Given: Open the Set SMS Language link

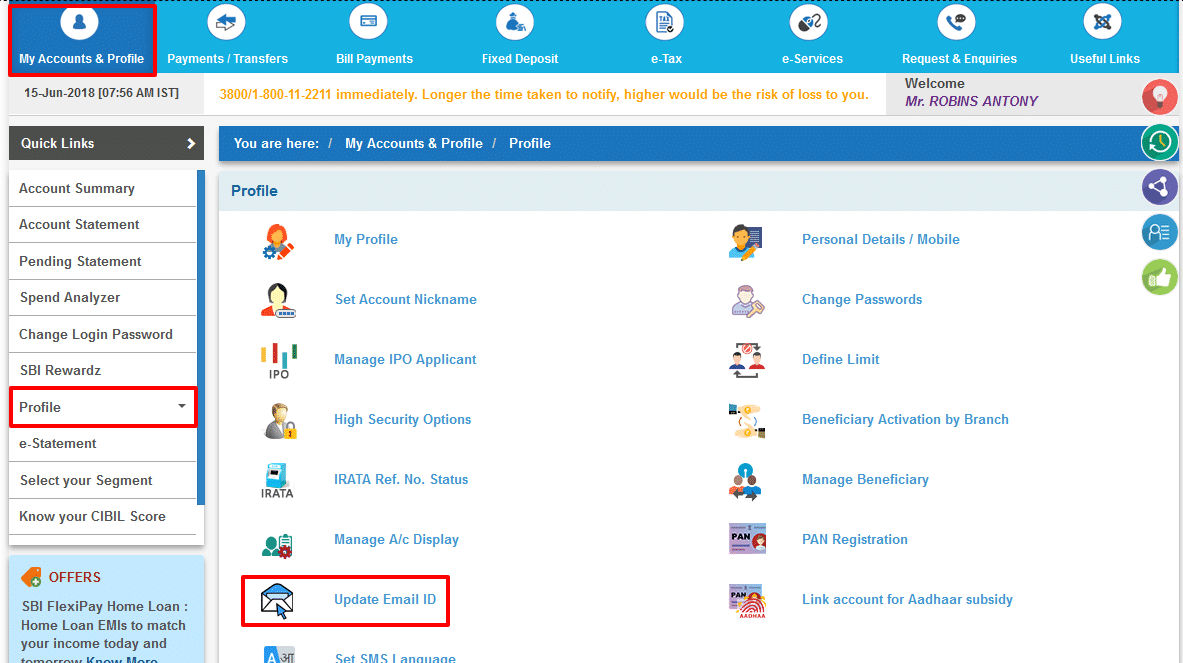Looking at the screenshot, I should [395, 658].
